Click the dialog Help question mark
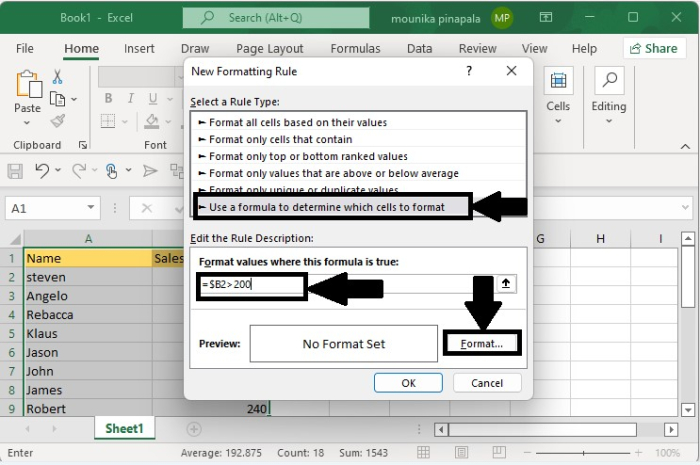 click(469, 71)
